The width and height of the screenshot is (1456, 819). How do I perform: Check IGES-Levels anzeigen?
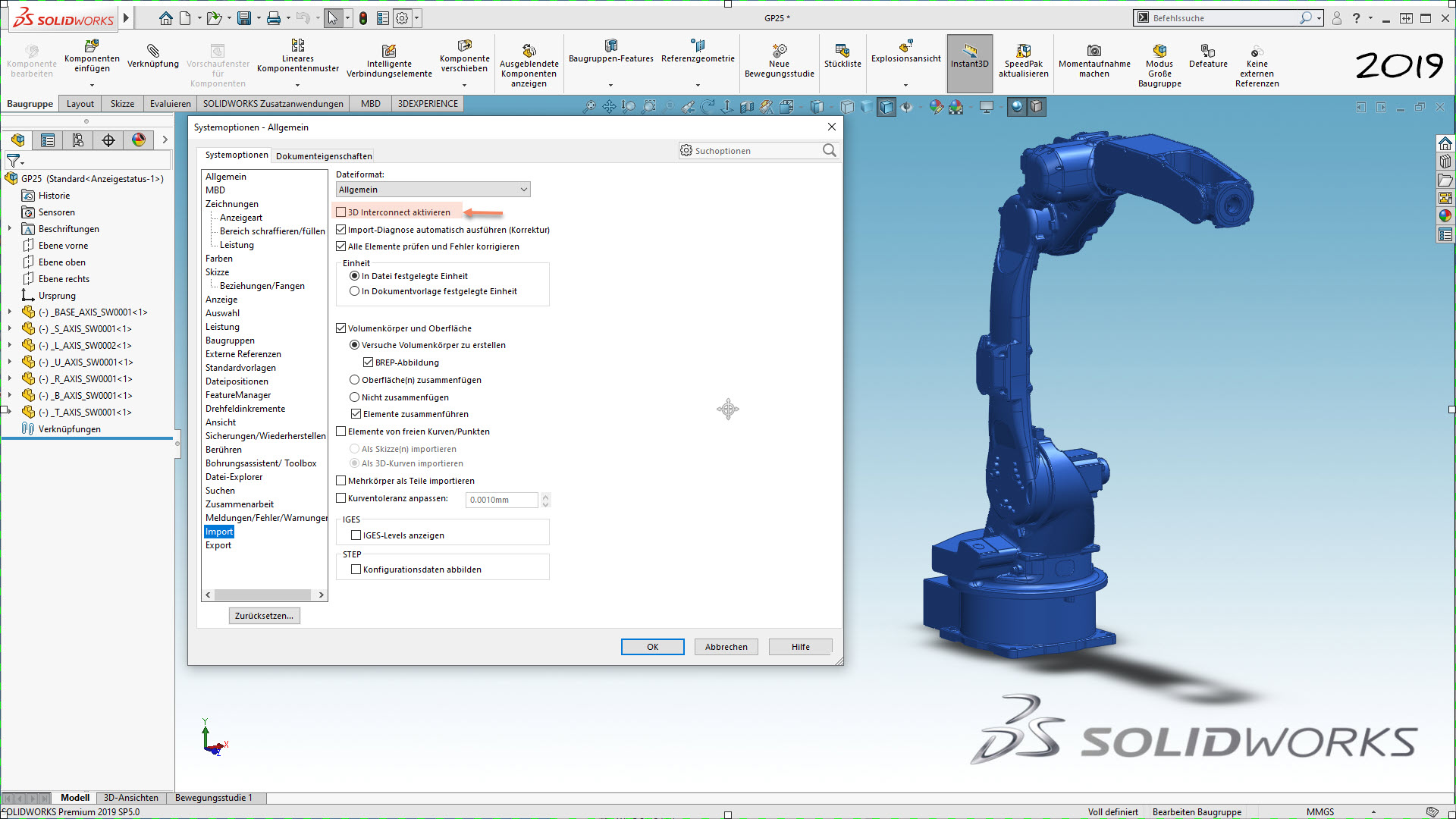coord(356,535)
